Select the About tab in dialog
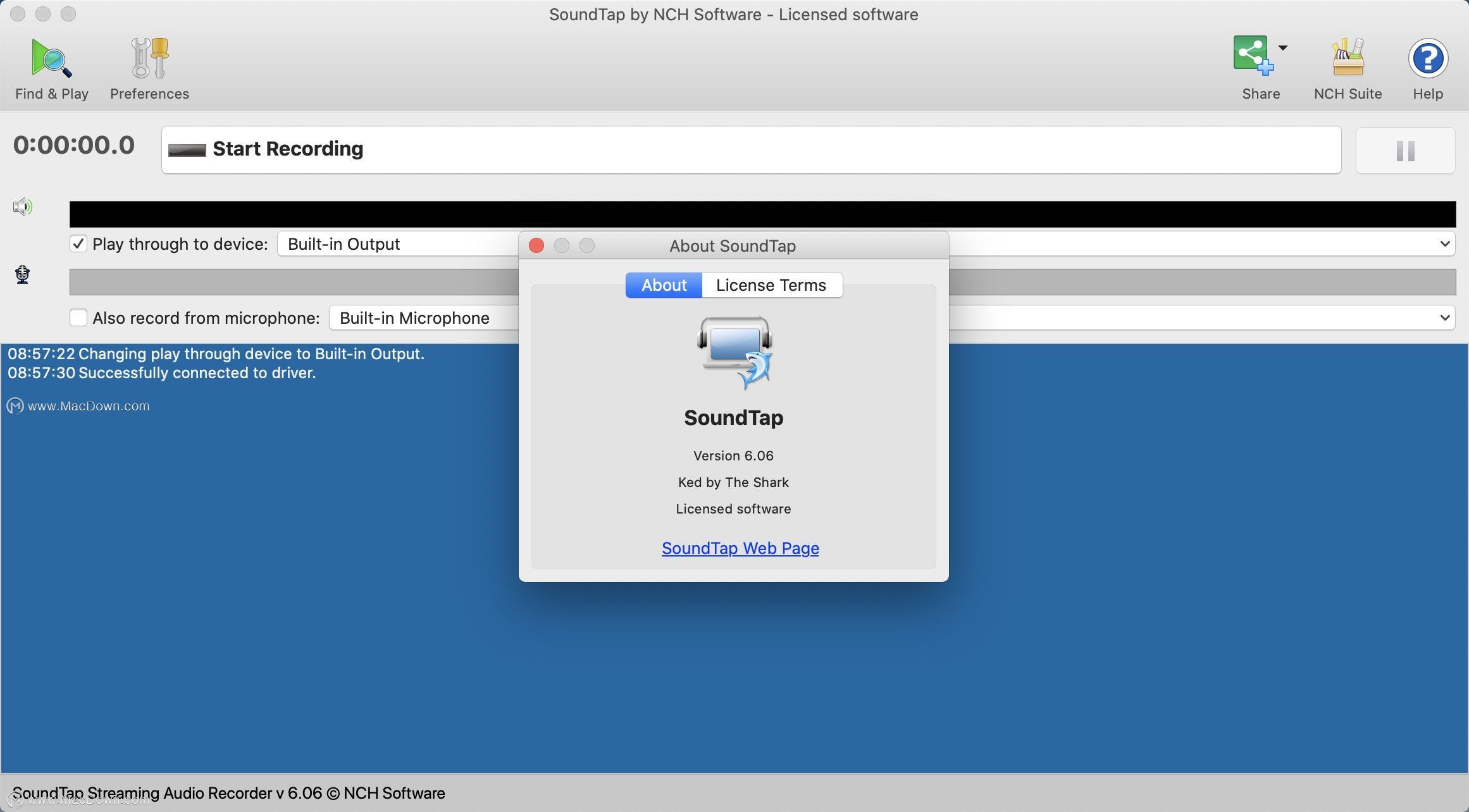This screenshot has height=812, width=1469. (x=664, y=285)
